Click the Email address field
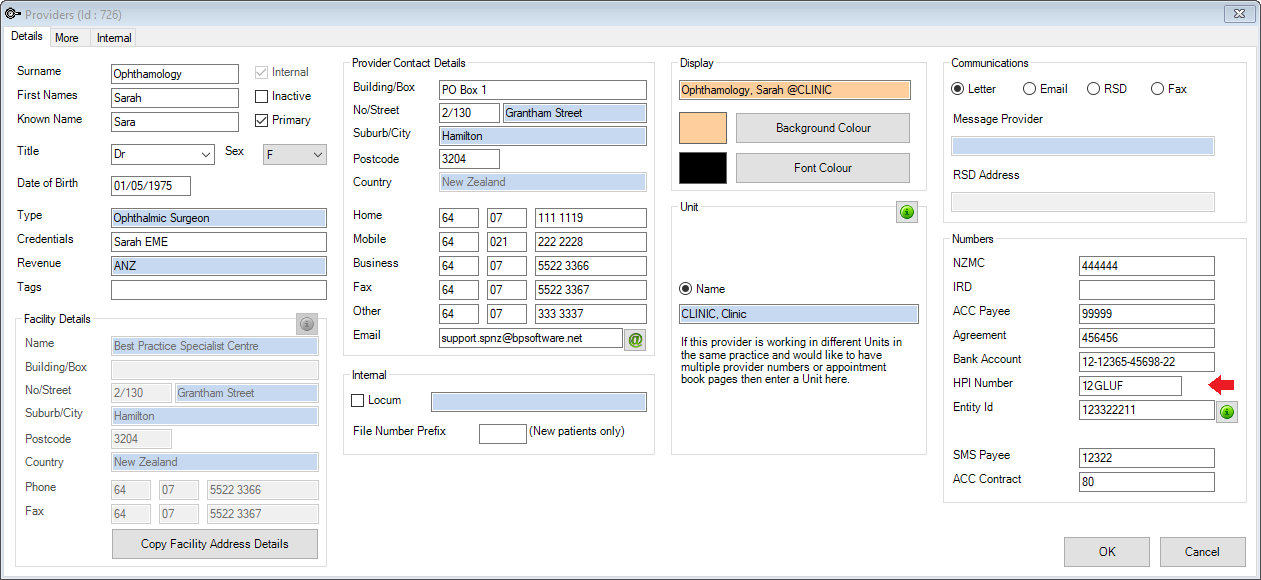The image size is (1261, 580). pyautogui.click(x=531, y=339)
